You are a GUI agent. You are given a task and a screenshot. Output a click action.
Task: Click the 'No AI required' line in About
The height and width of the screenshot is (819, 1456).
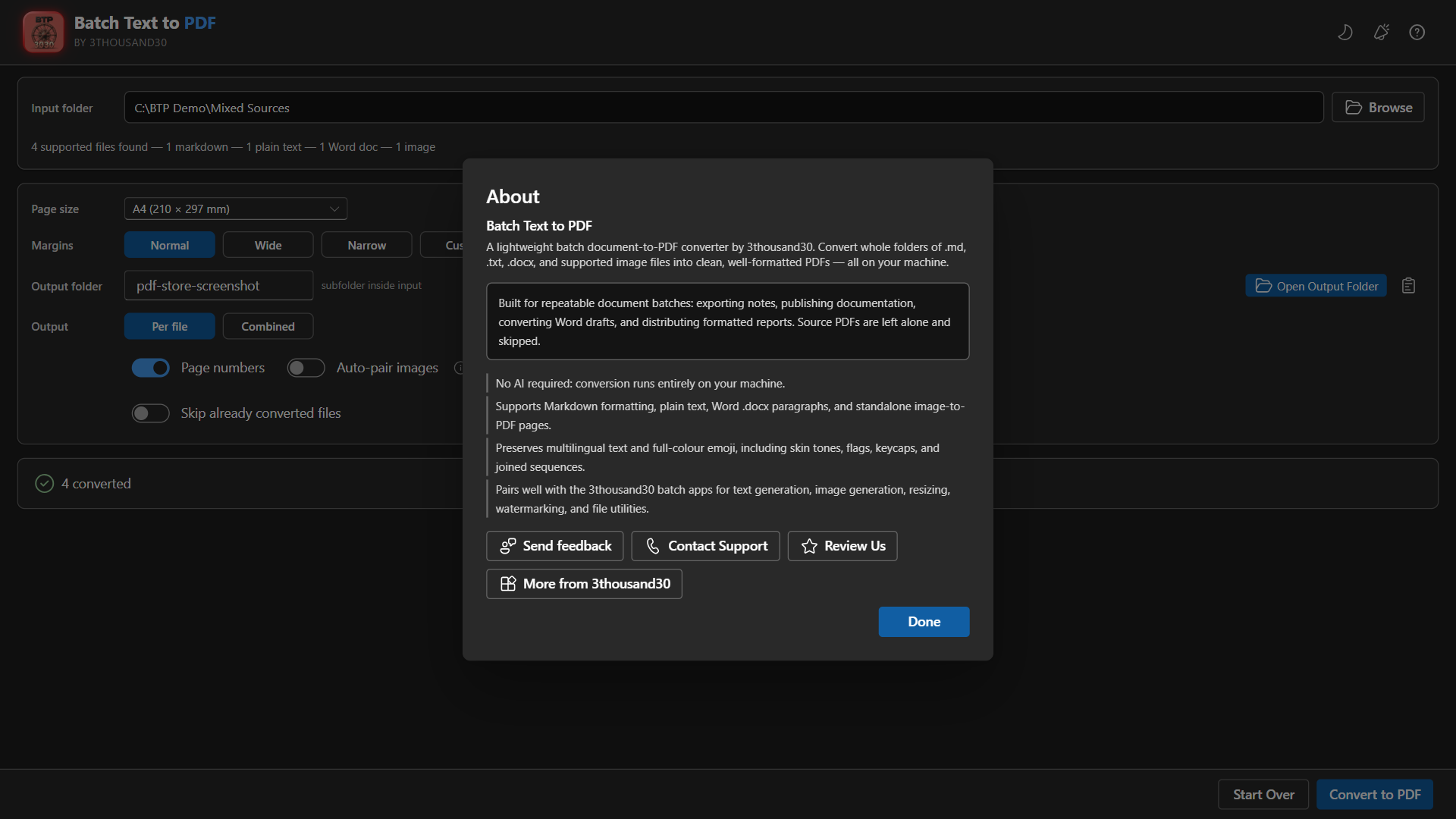(641, 384)
